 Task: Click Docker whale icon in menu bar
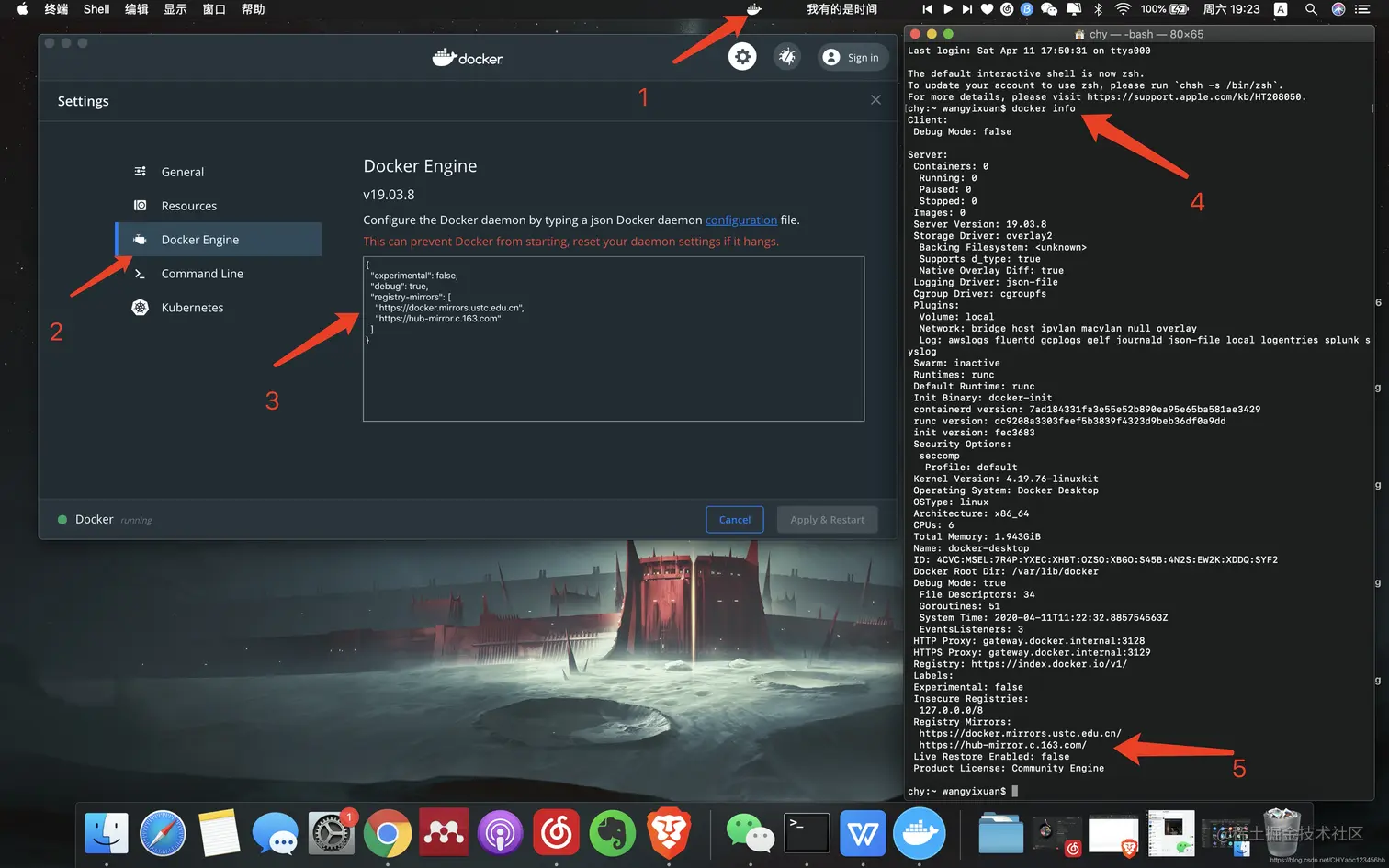pyautogui.click(x=754, y=9)
